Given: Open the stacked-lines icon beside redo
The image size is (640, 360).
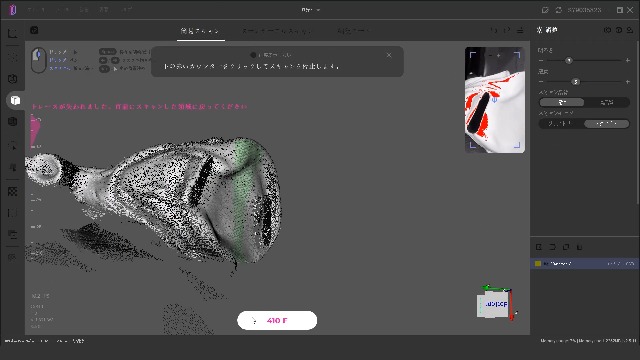Looking at the screenshot, I should click(520, 30).
